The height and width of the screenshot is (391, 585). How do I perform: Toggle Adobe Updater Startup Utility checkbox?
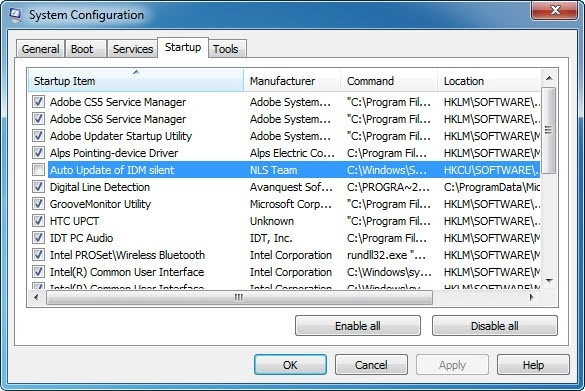pyautogui.click(x=38, y=135)
